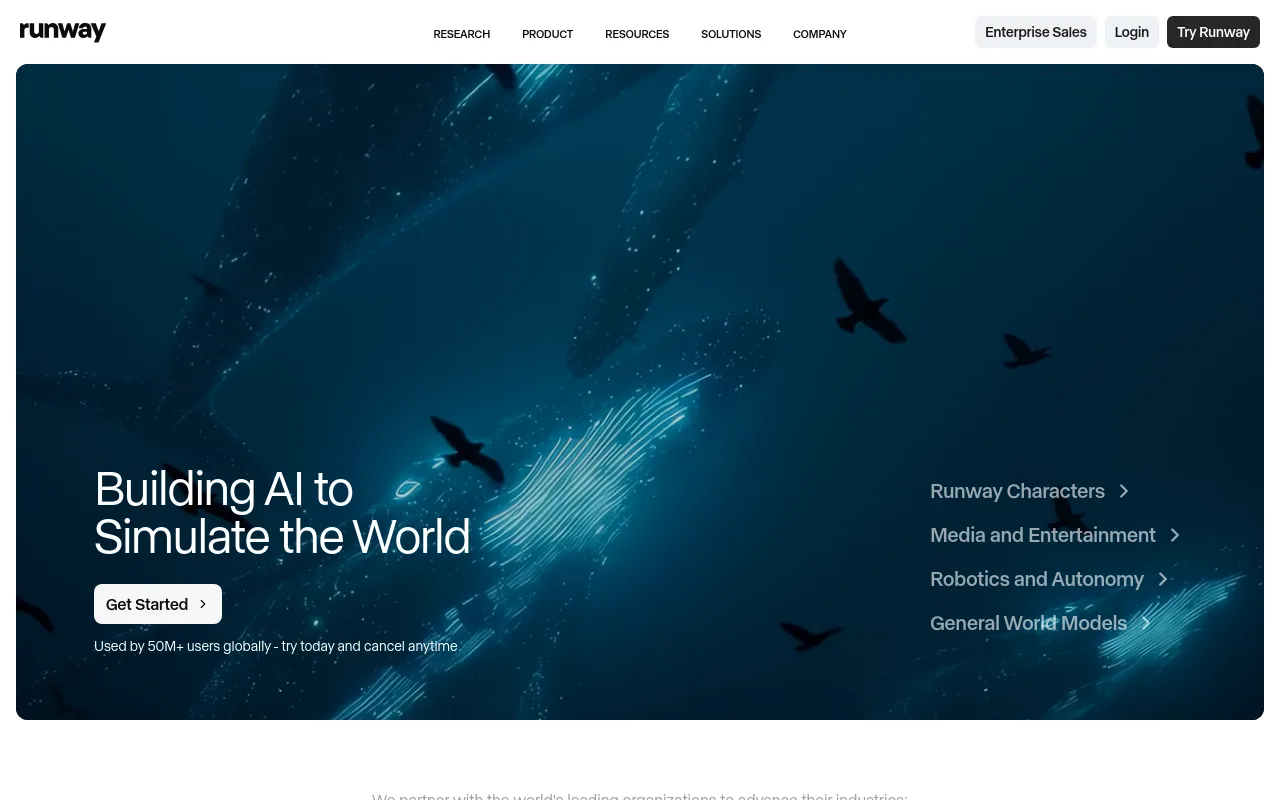The image size is (1280, 800).
Task: Open the Robotics and Autonomy link
Action: click(x=1049, y=579)
